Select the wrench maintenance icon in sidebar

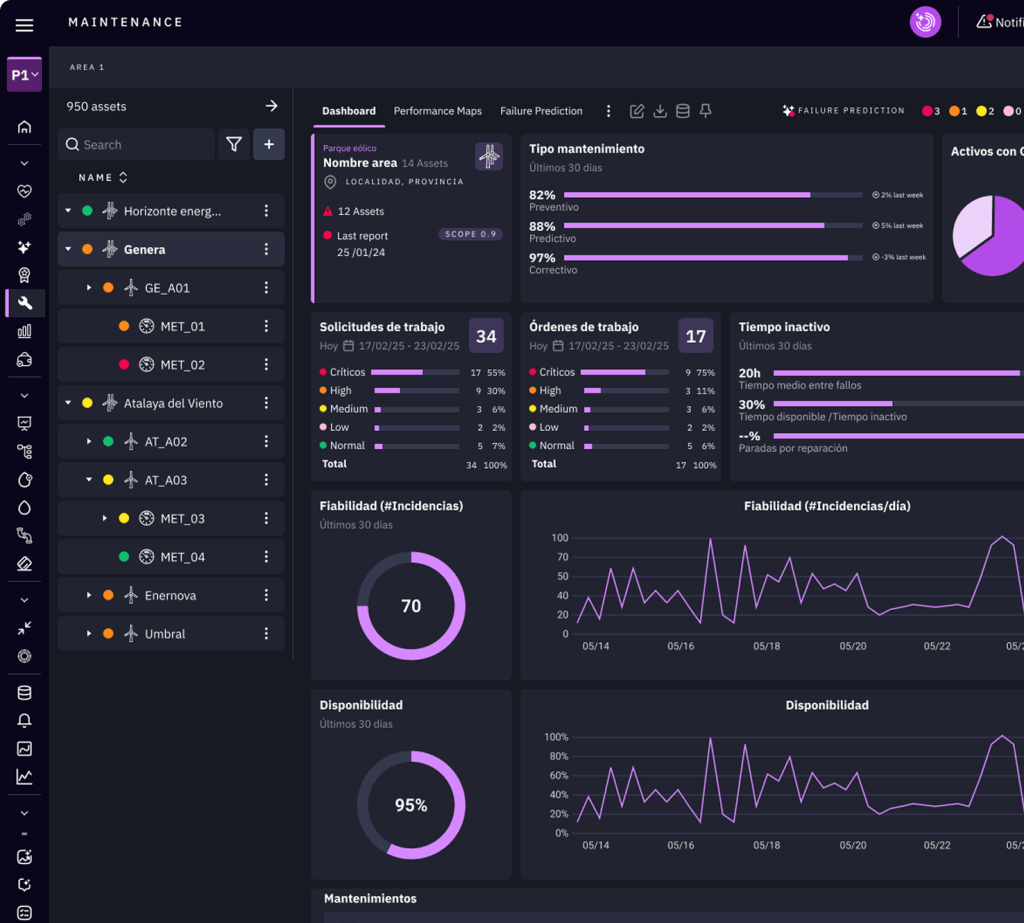[x=25, y=303]
